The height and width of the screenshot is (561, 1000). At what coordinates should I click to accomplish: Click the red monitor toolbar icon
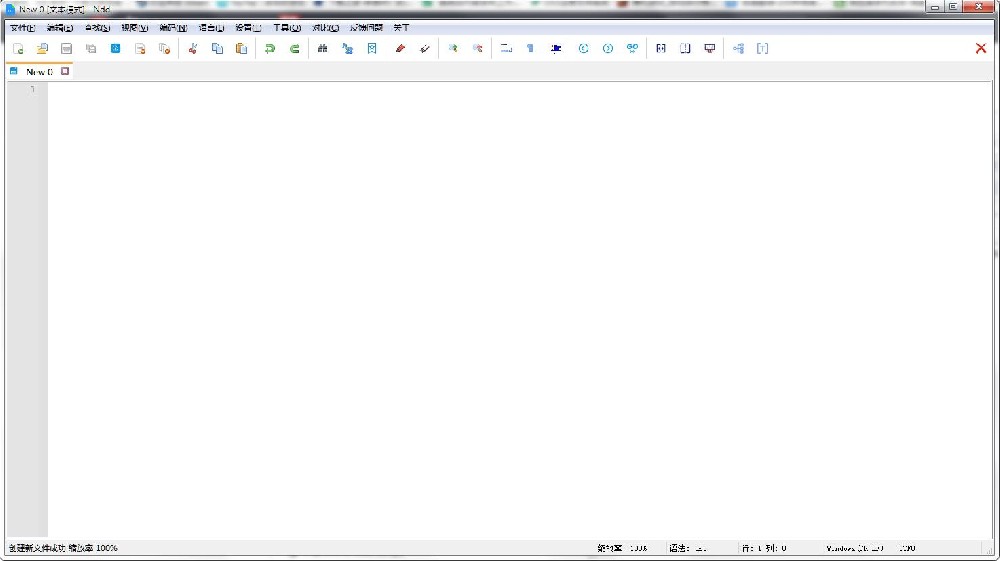tap(710, 48)
